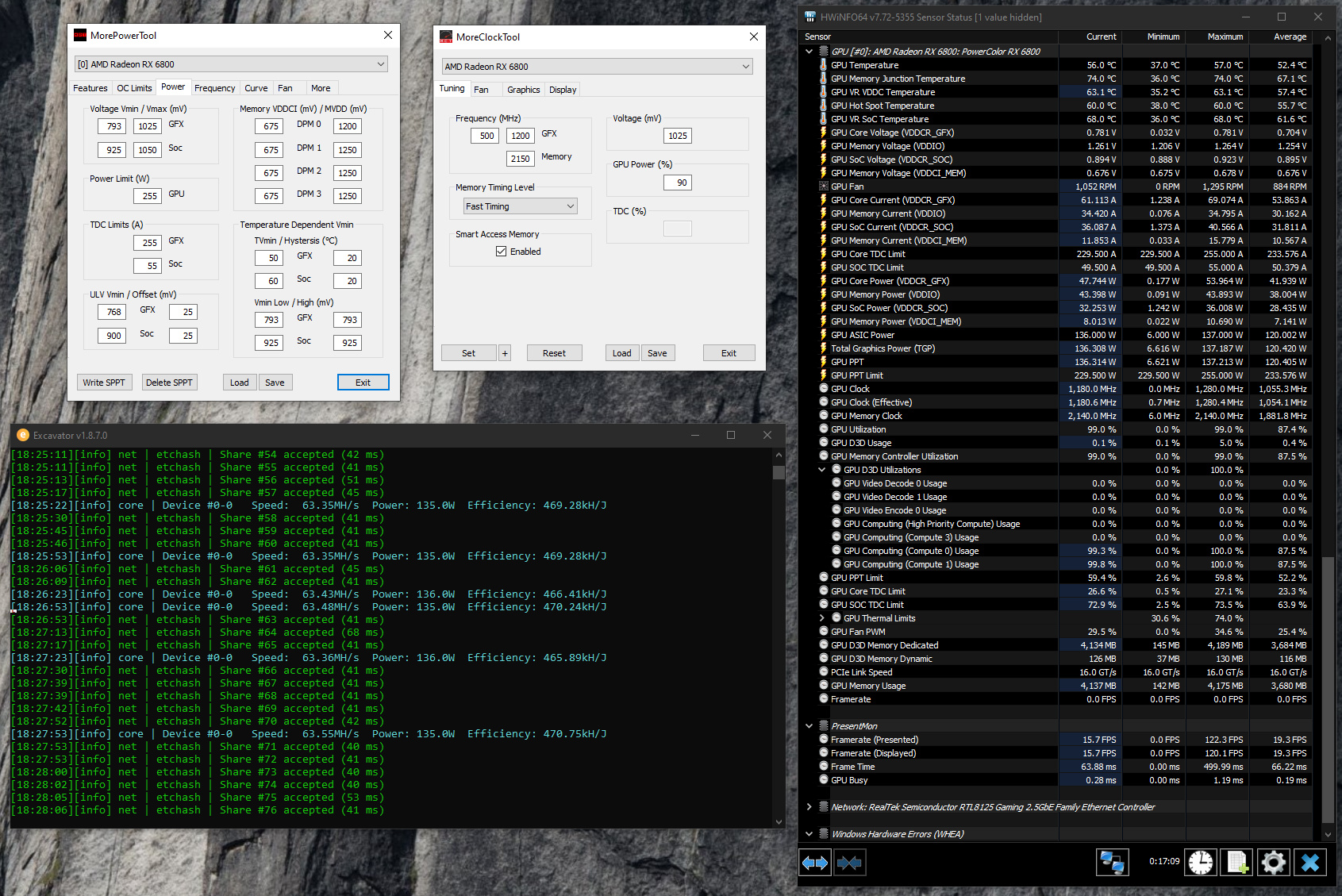Click the orange Excavator title bar icon
The height and width of the screenshot is (896, 1342).
(x=23, y=435)
